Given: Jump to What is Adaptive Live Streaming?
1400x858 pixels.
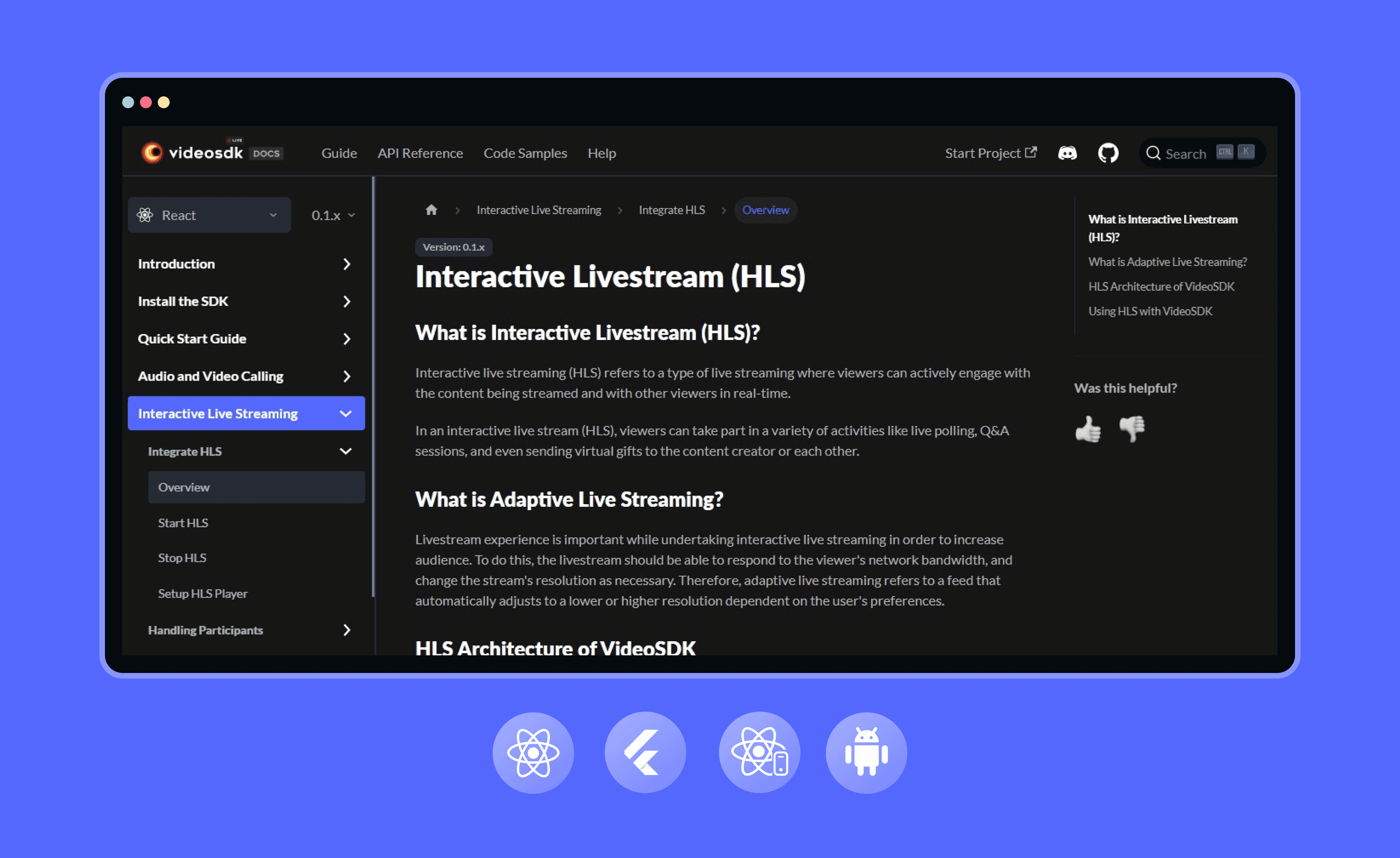Looking at the screenshot, I should tap(1168, 262).
